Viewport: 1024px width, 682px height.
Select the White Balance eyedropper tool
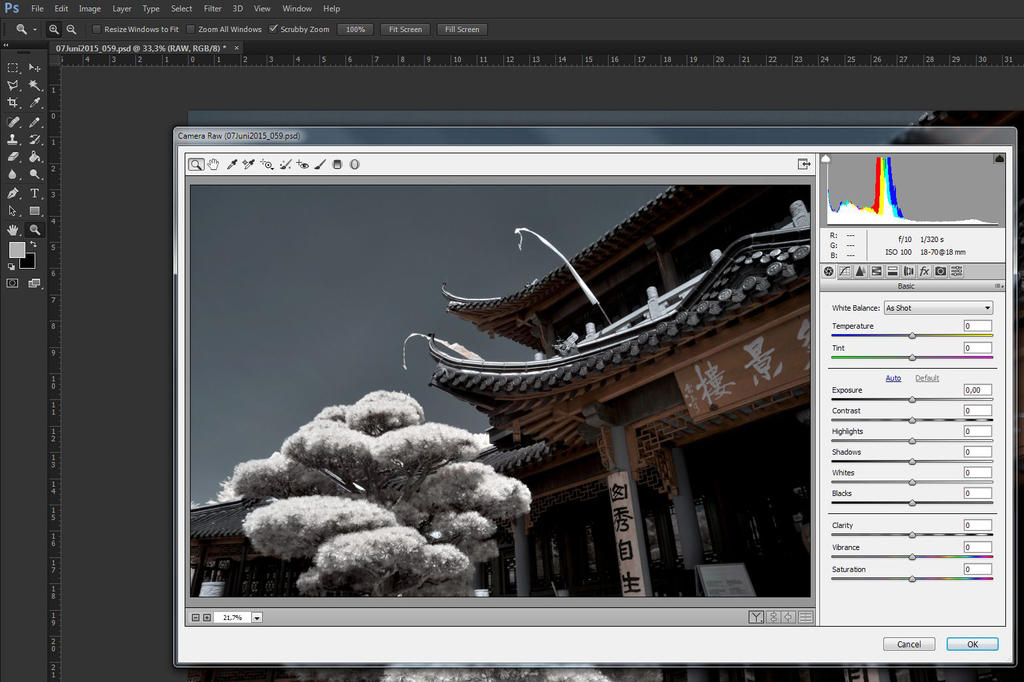click(x=231, y=164)
